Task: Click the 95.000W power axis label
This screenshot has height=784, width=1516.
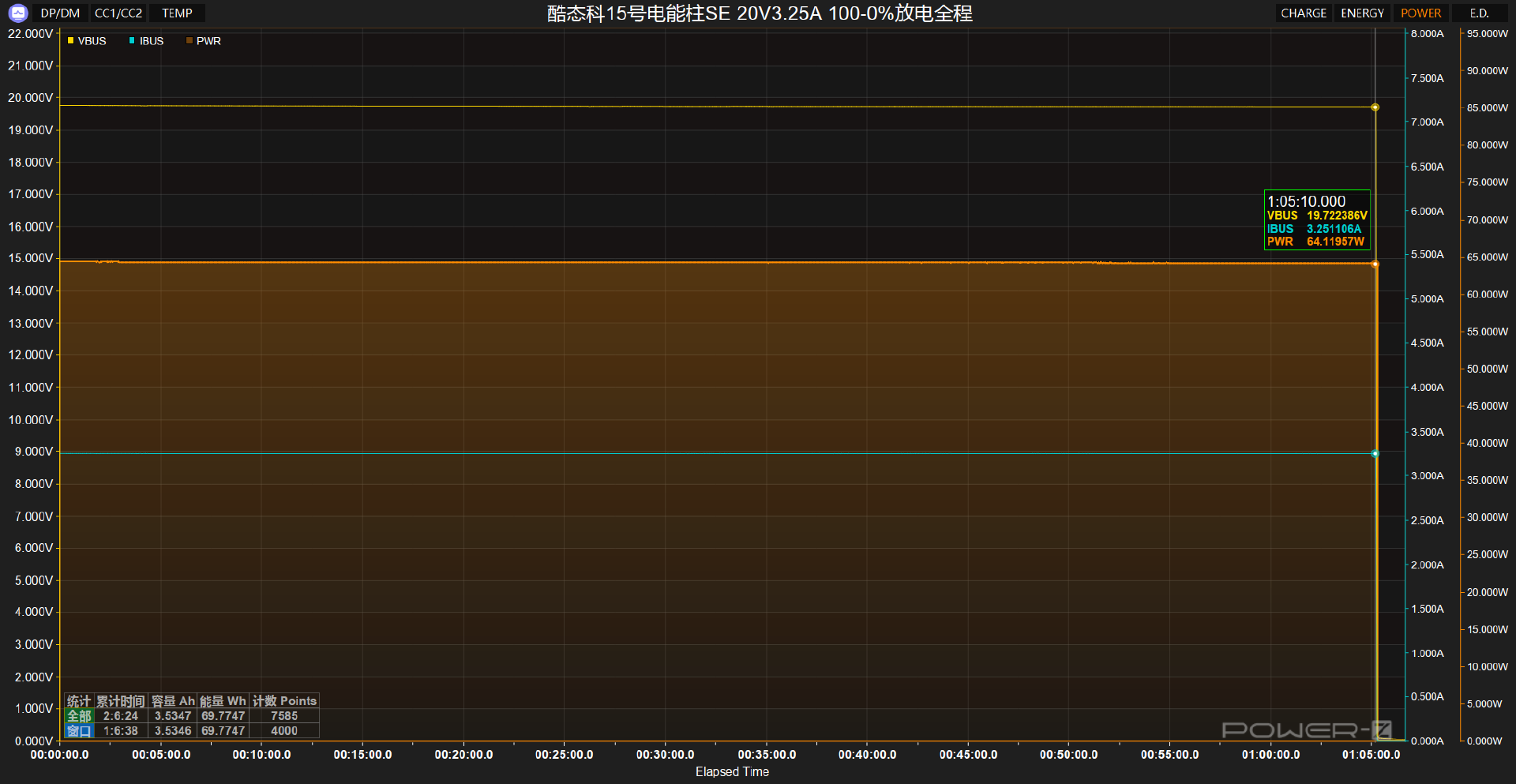Action: (x=1488, y=34)
